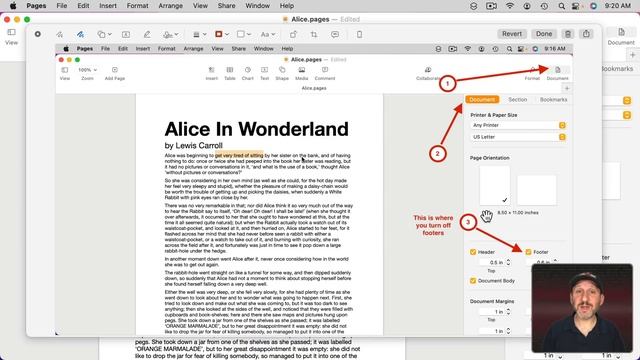
Task: Click the plus button below Document in the background window
Action: [633, 54]
